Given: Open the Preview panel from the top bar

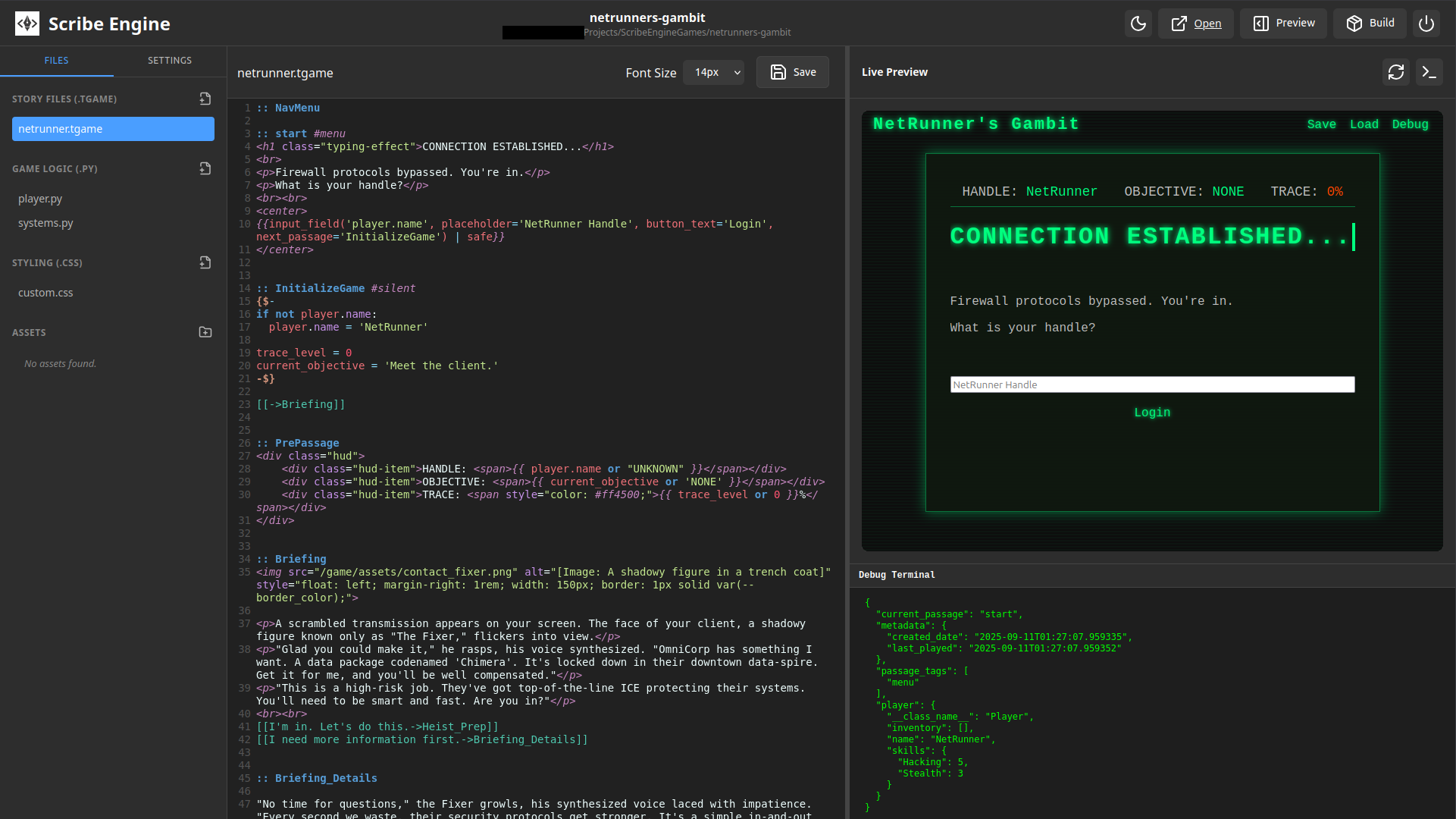Looking at the screenshot, I should coord(1283,23).
